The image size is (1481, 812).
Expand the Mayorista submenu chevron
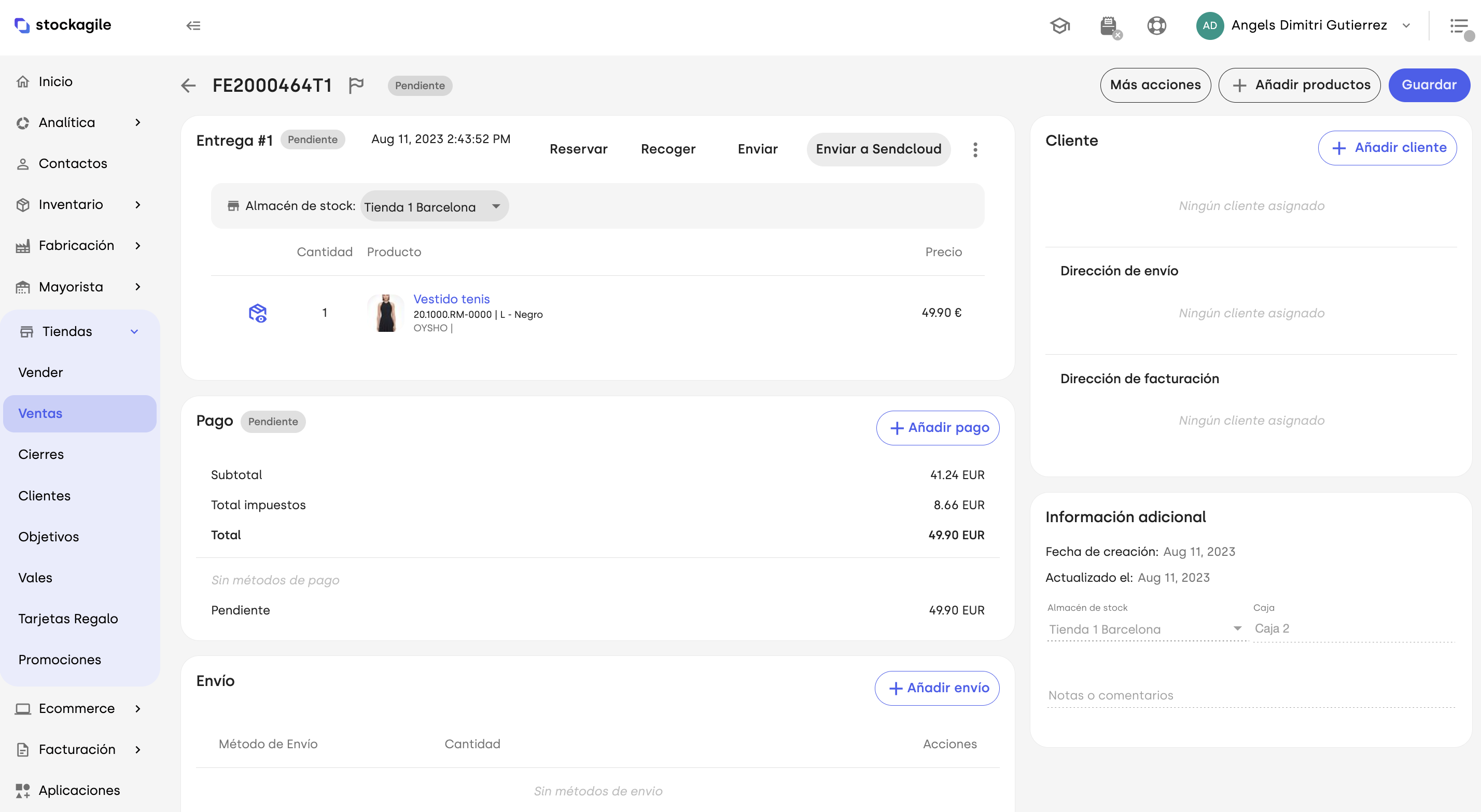click(137, 287)
